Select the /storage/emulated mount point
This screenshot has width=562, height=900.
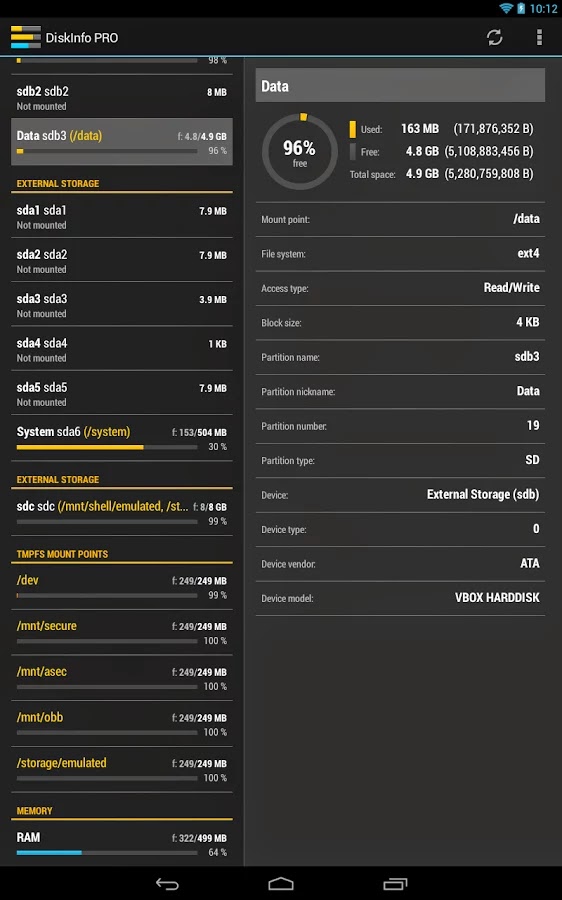coord(122,770)
